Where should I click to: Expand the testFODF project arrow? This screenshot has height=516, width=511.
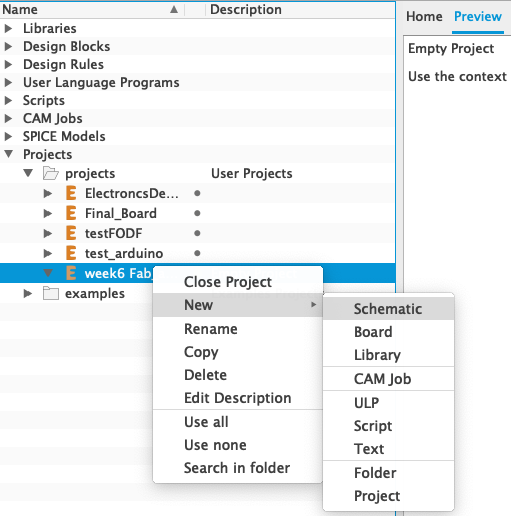tap(48, 233)
